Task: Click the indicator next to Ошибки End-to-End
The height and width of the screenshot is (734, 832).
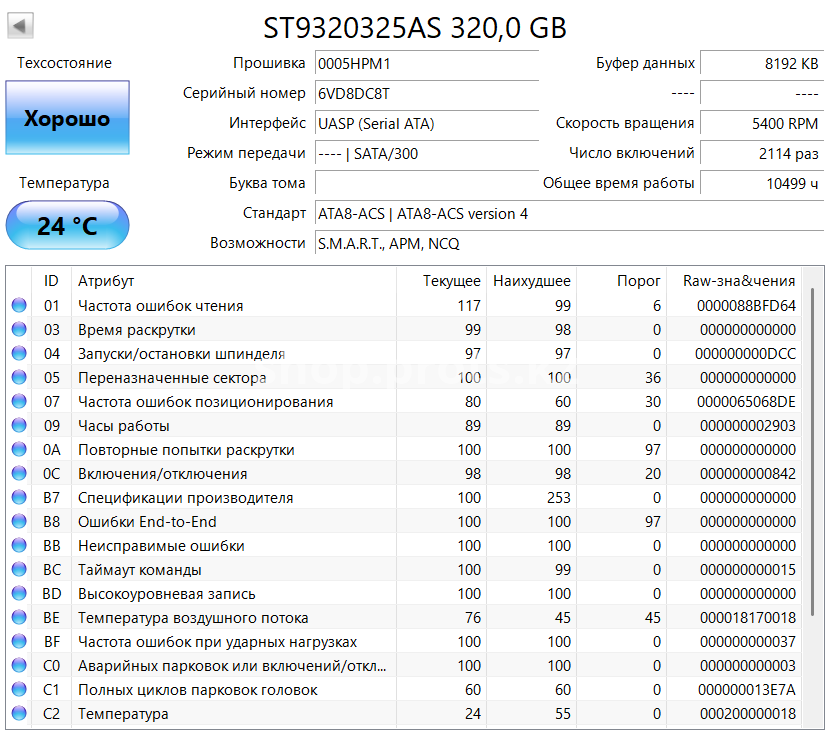Action: coord(17,522)
